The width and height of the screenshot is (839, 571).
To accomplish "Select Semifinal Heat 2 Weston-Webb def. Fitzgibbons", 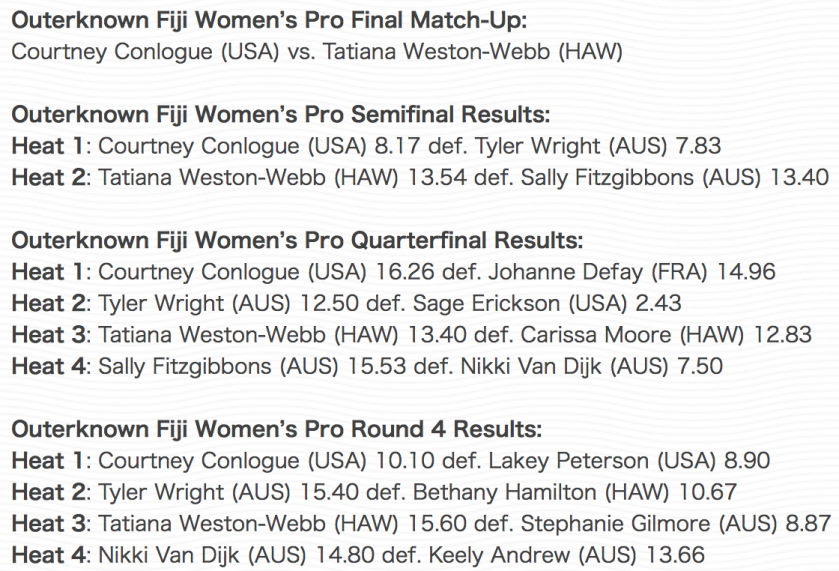I will pyautogui.click(x=420, y=178).
